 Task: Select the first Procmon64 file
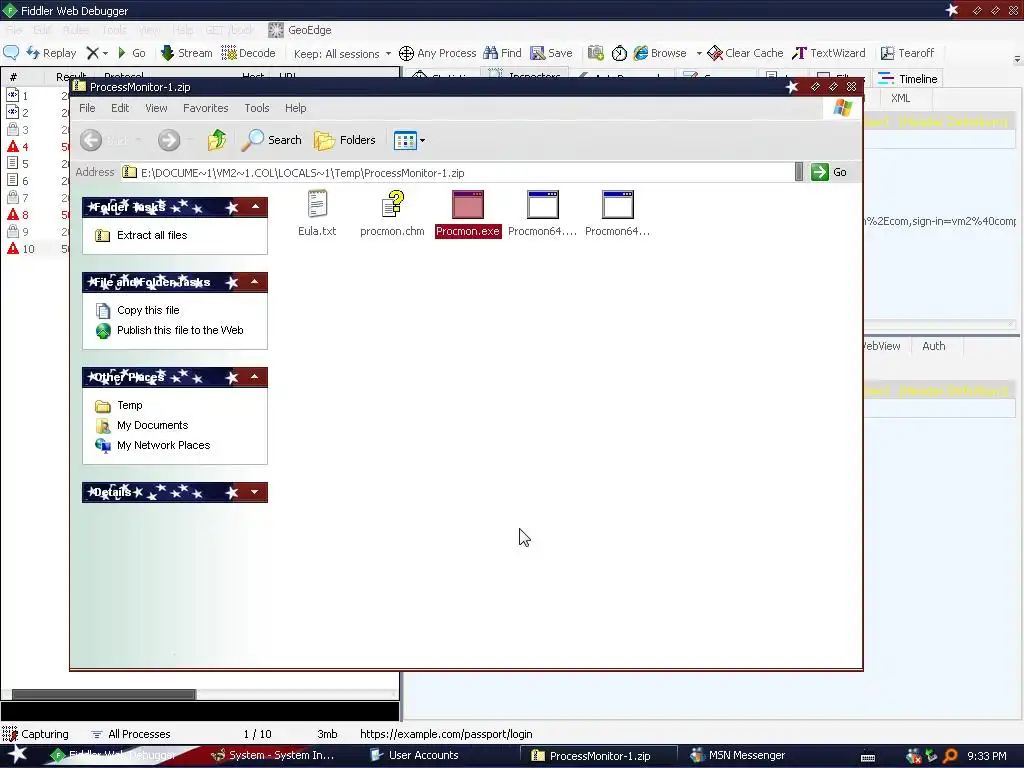coord(543,214)
